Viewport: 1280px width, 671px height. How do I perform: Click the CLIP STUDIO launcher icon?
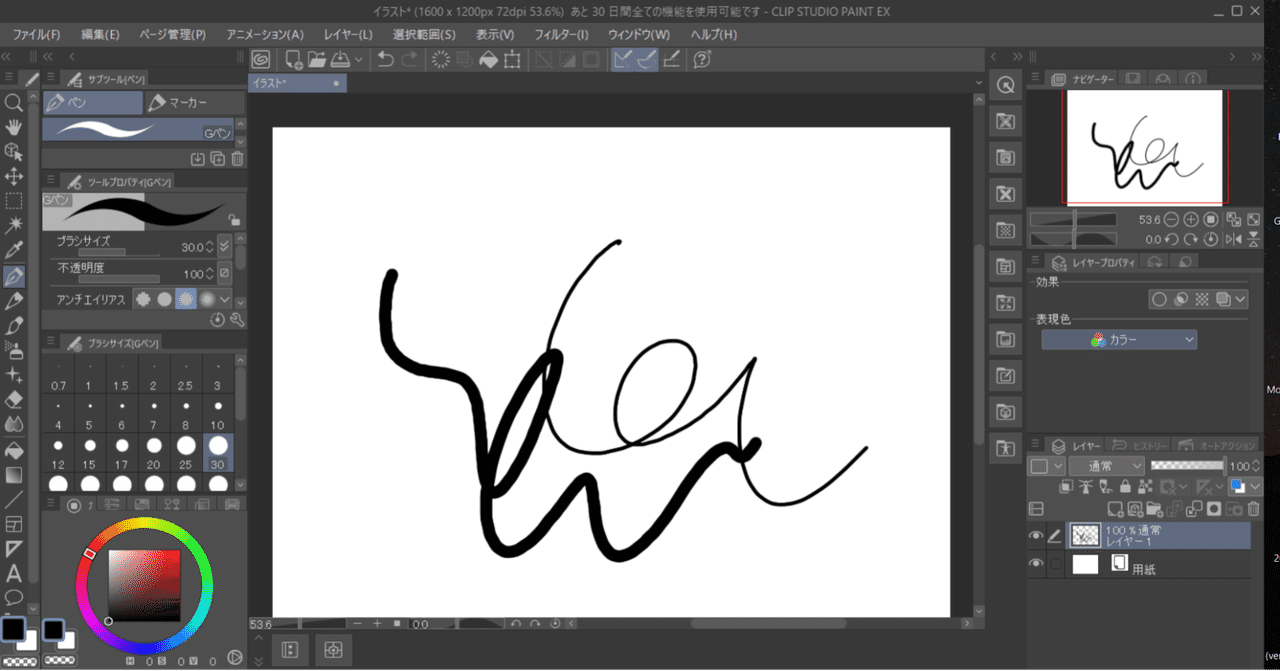point(260,59)
